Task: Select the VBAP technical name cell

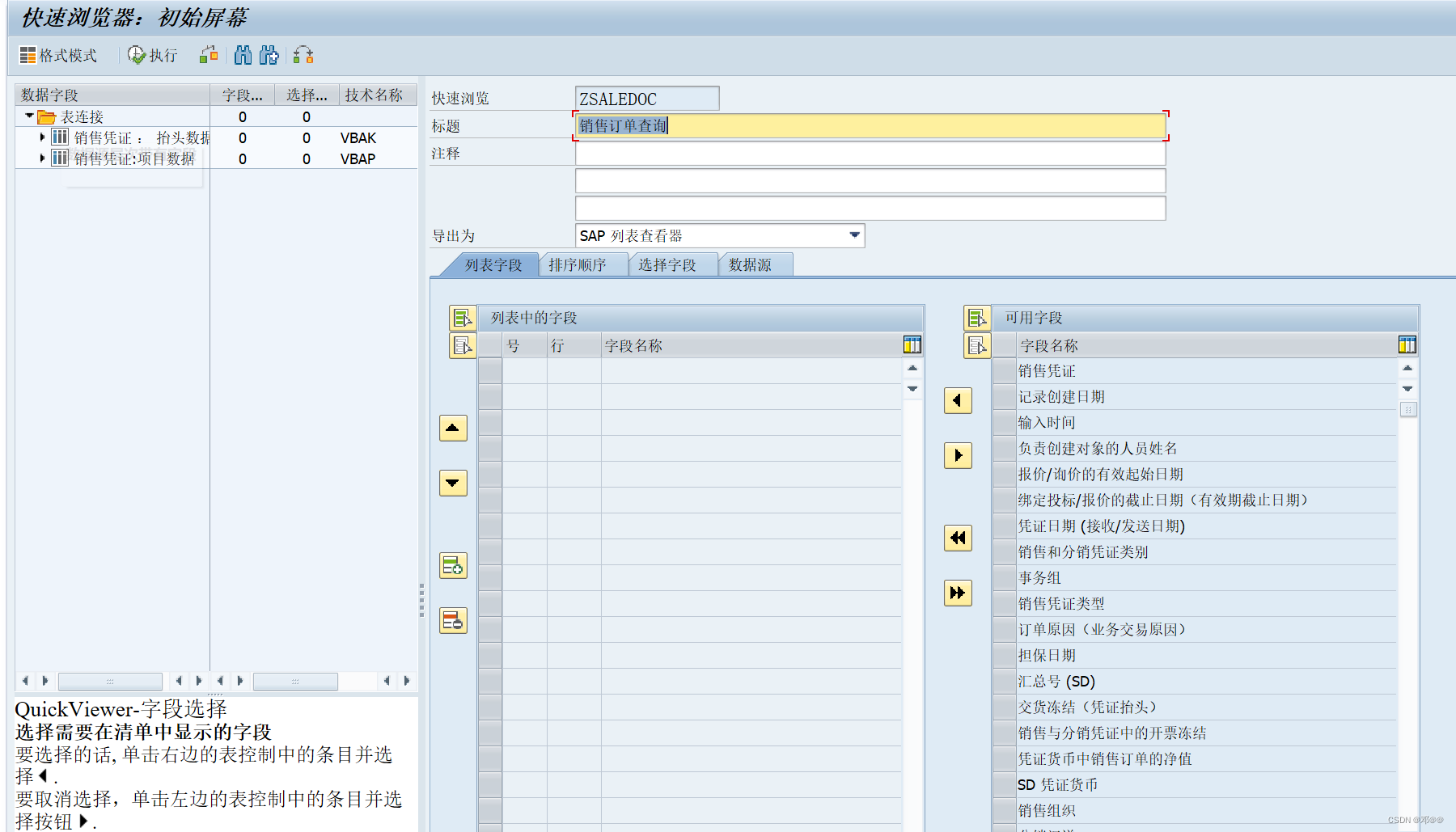Action: tap(358, 159)
